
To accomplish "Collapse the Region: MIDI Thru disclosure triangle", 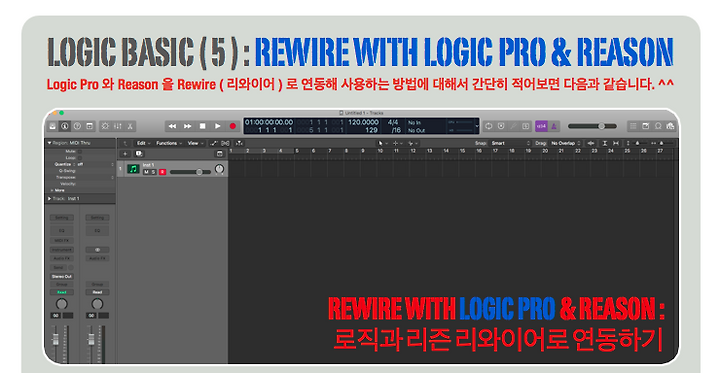I will pyautogui.click(x=49, y=143).
